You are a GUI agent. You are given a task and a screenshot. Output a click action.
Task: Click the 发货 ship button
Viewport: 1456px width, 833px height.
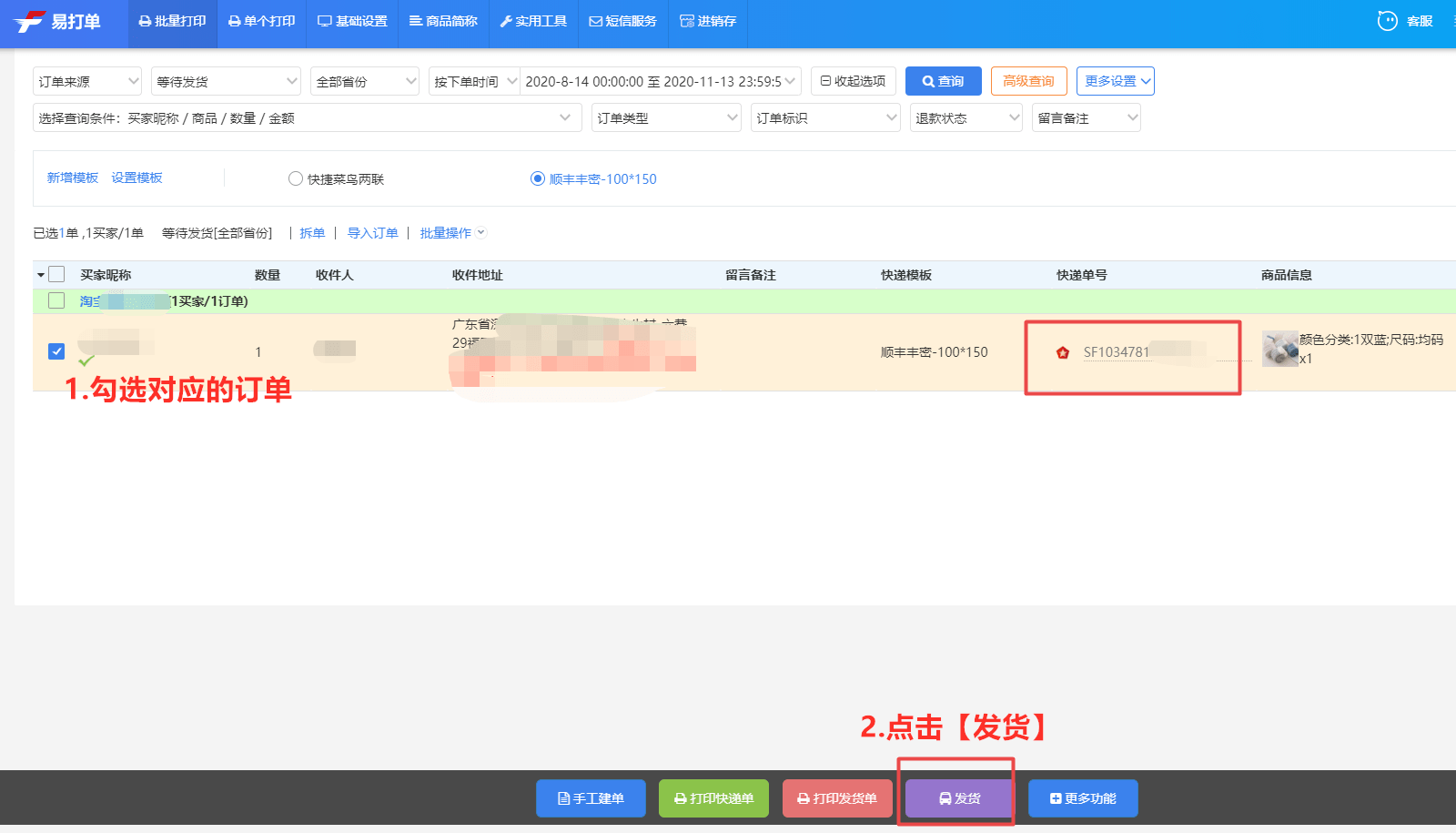pyautogui.click(x=959, y=798)
